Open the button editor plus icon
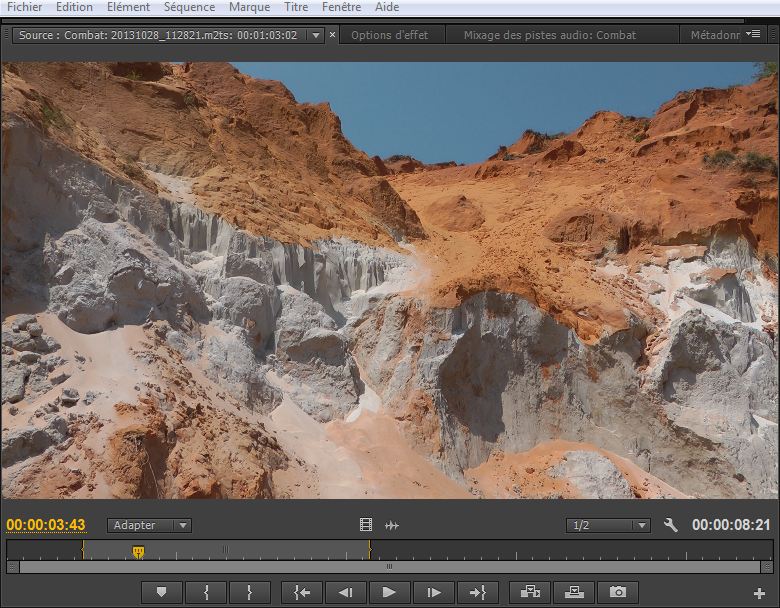 [x=759, y=593]
